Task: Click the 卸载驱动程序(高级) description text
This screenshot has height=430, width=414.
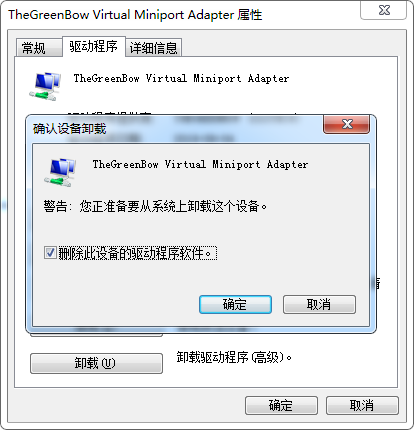Action: coord(234,358)
